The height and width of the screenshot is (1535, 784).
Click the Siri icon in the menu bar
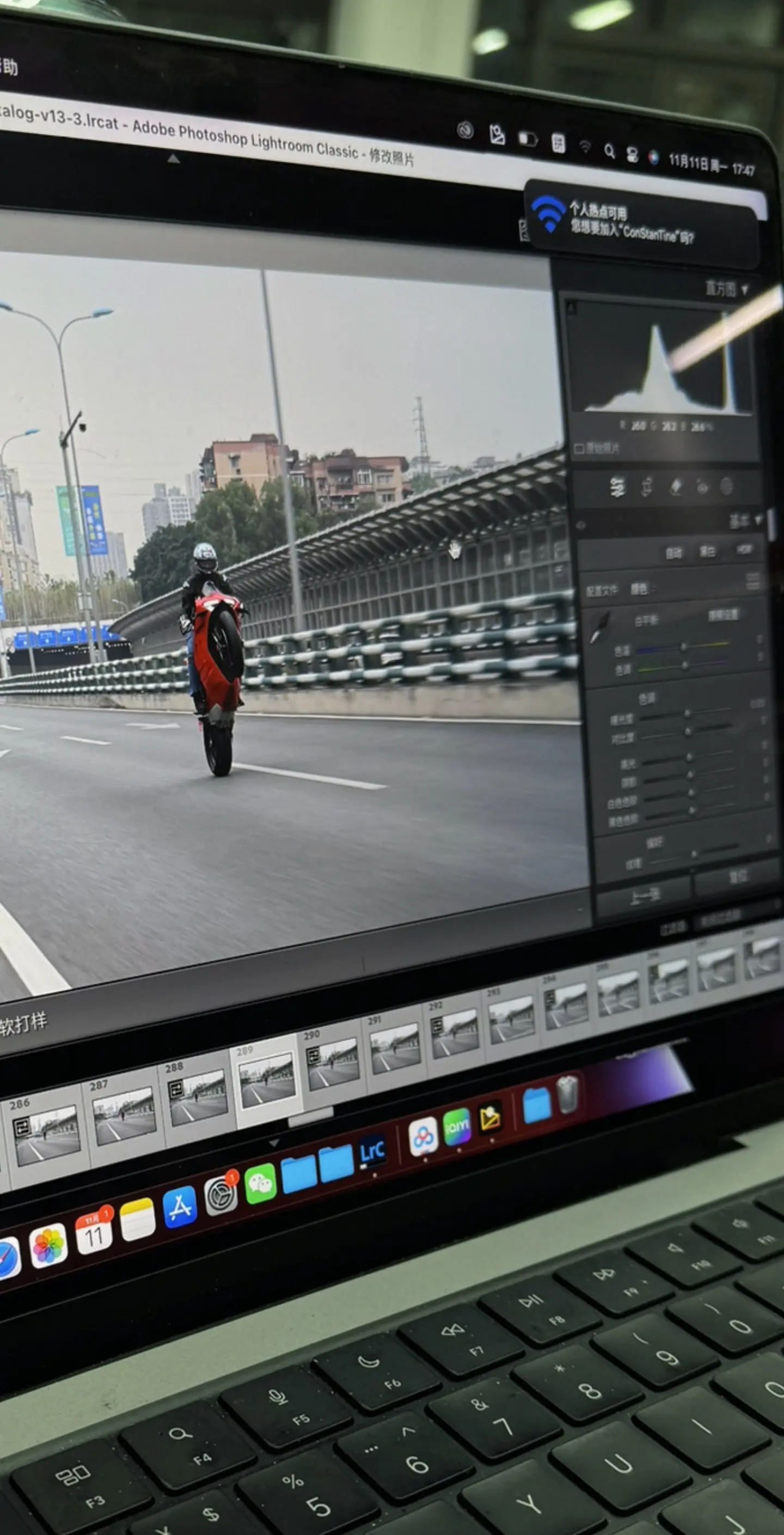[x=653, y=157]
